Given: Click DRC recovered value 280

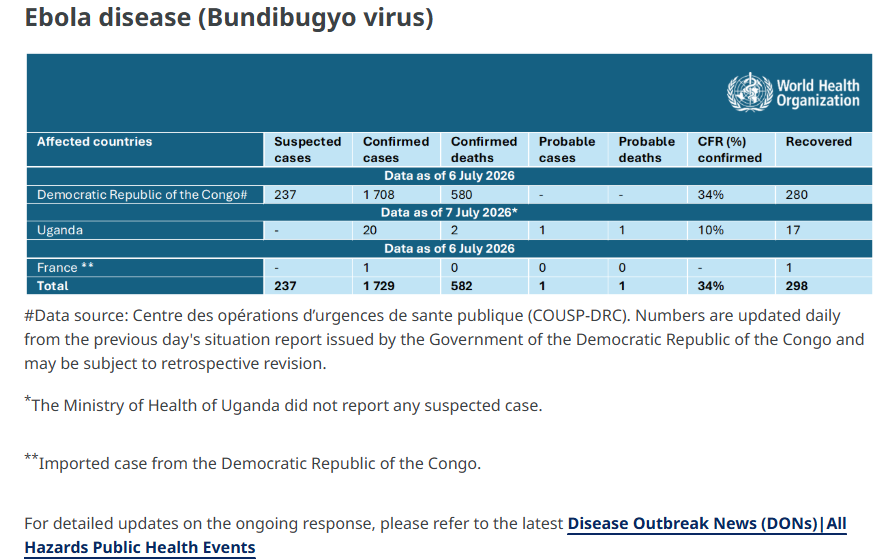Looking at the screenshot, I should [x=796, y=195].
